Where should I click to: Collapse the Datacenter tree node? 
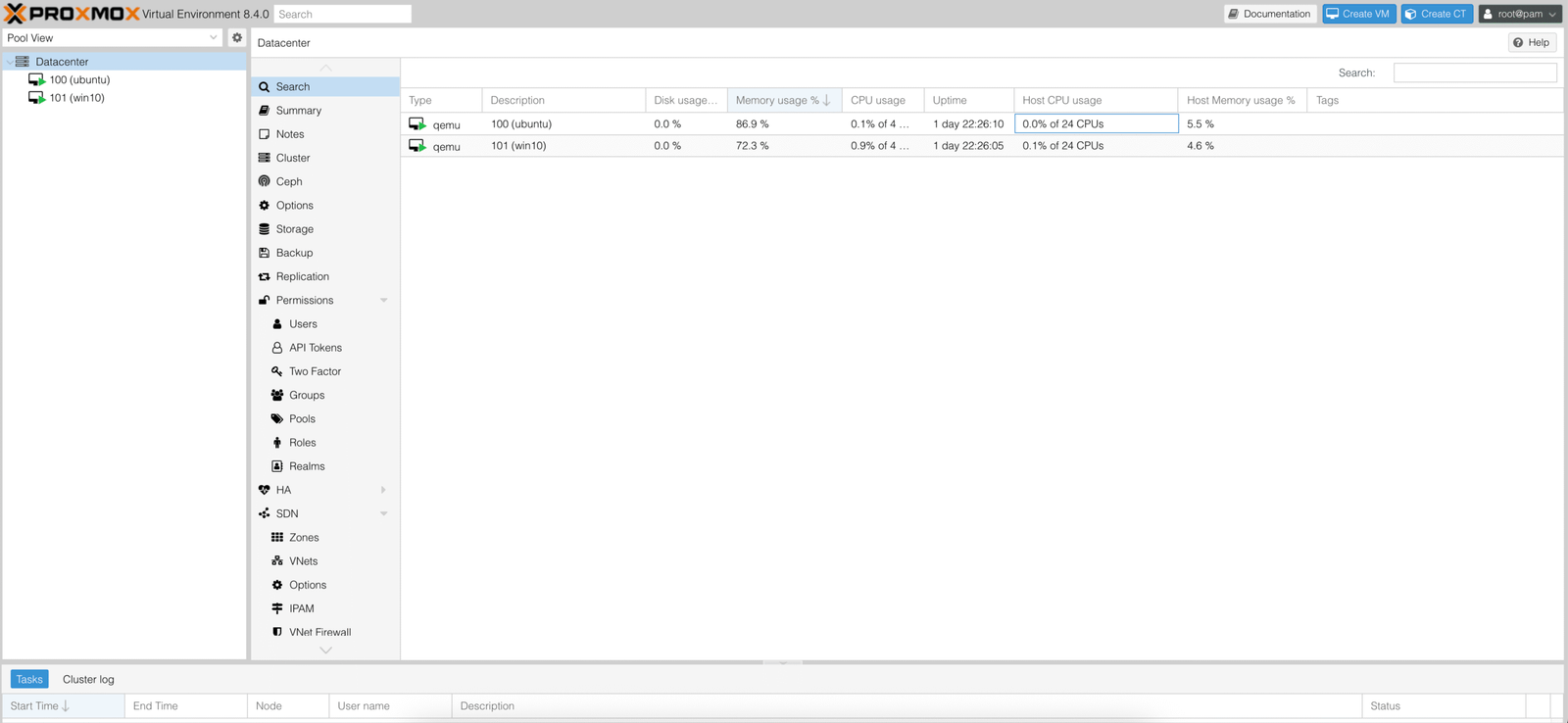(x=10, y=62)
